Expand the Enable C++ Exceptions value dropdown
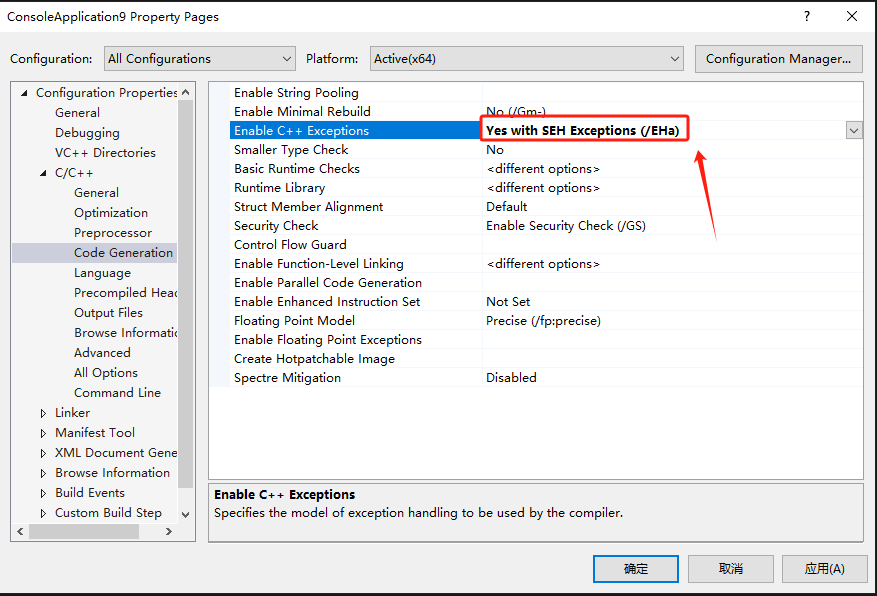Screen dimensions: 877x596 (853, 130)
